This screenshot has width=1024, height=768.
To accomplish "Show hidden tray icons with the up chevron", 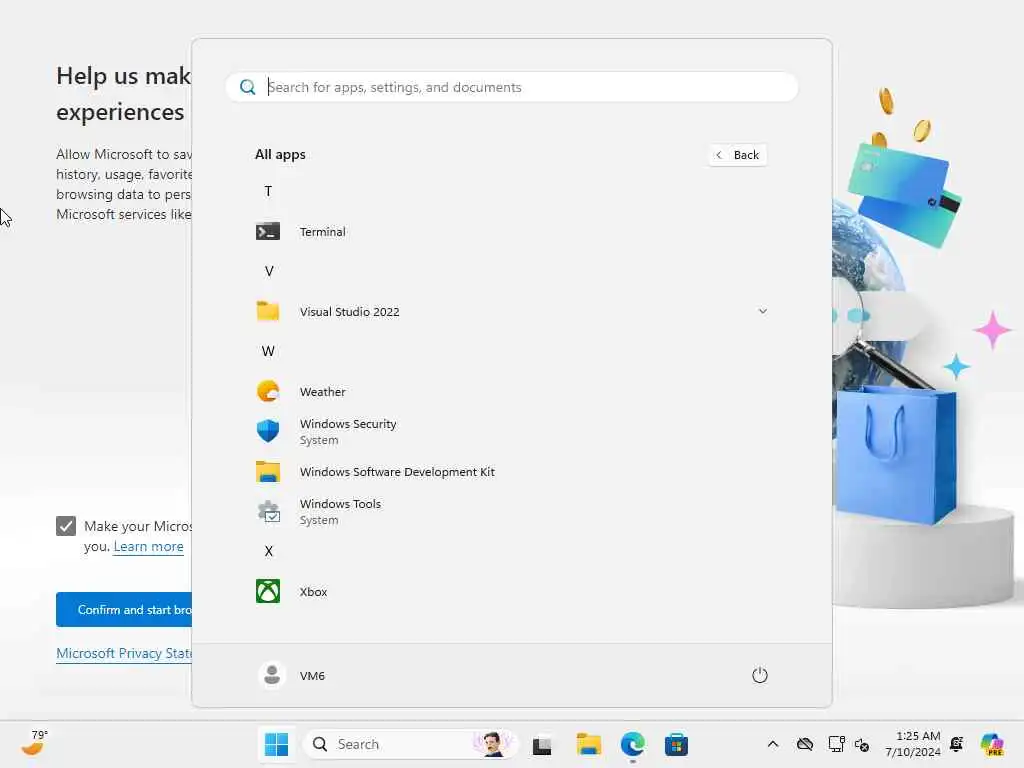I will pyautogui.click(x=773, y=744).
